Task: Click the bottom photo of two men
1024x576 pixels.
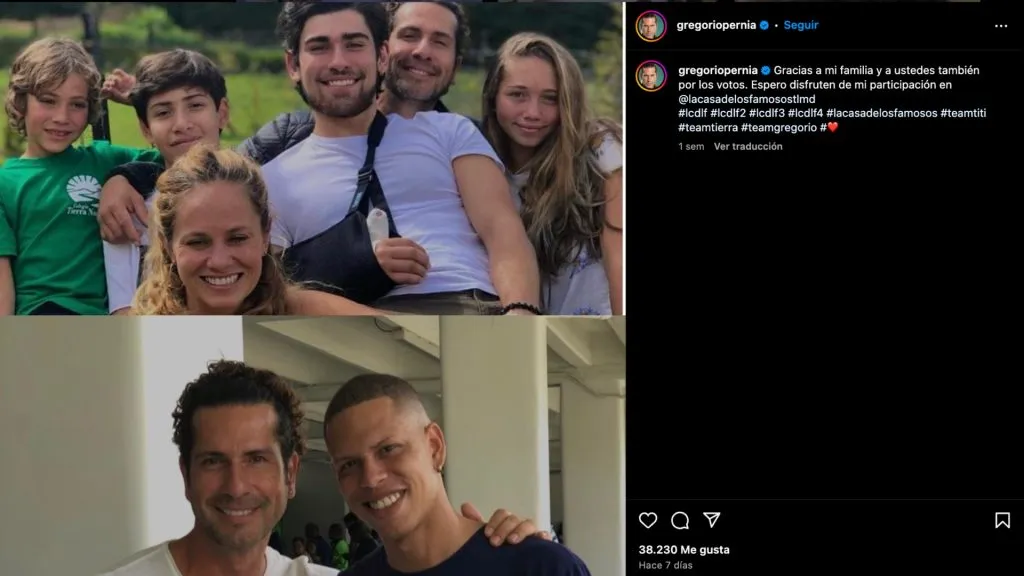Action: point(311,446)
